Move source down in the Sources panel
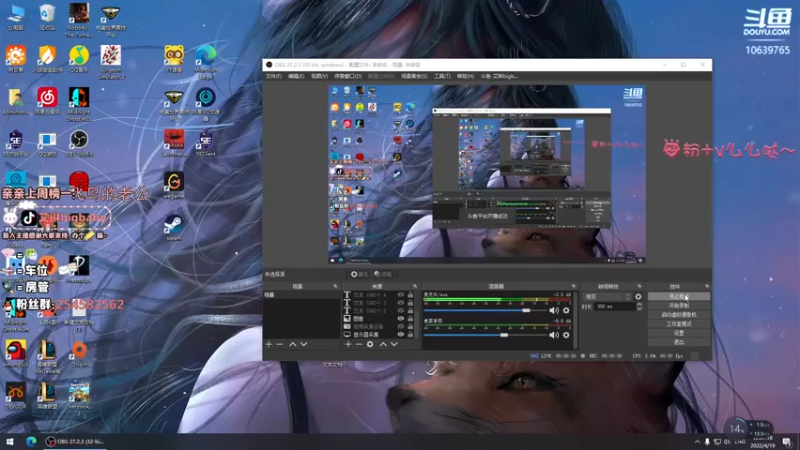The height and width of the screenshot is (450, 800). (394, 344)
